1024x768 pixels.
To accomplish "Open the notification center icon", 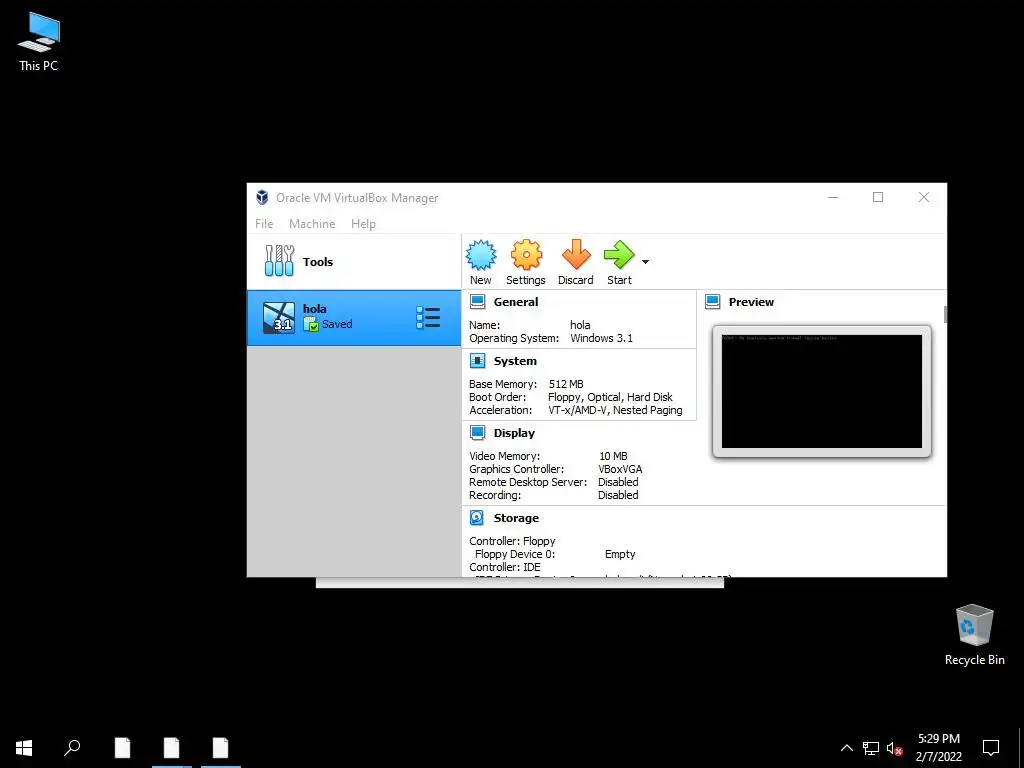I will click(991, 747).
